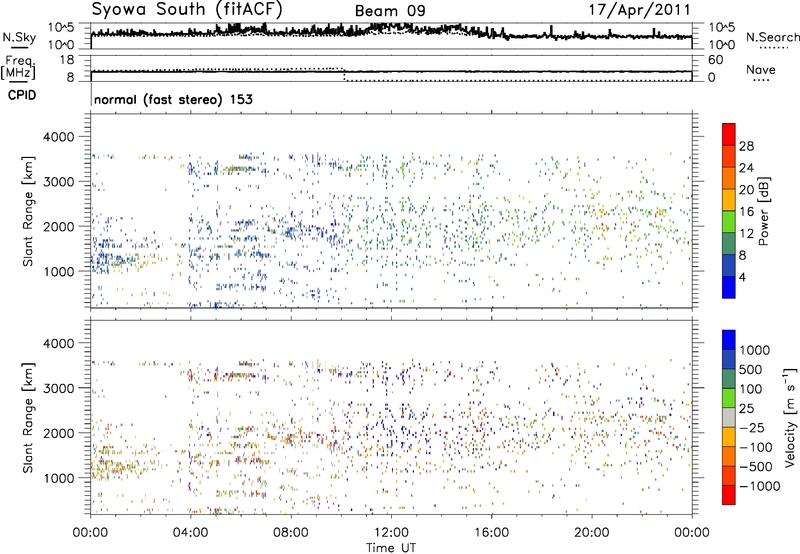Pick the teal 8-12 dB Power colorbar segment
Viewport: 800px width, 554px height.
click(729, 244)
